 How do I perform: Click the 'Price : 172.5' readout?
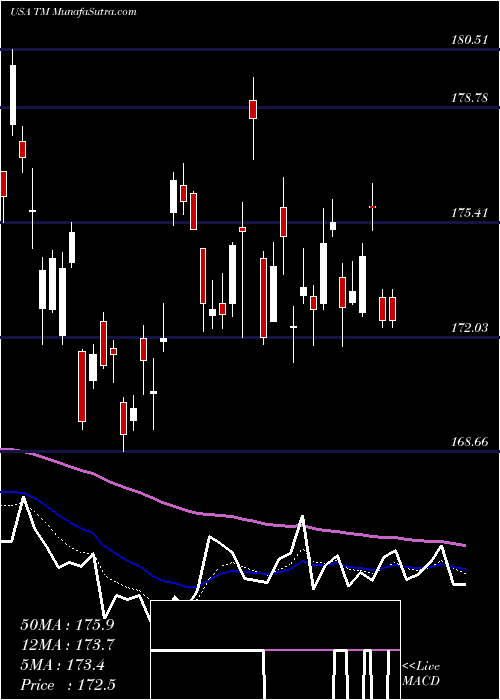[67, 685]
